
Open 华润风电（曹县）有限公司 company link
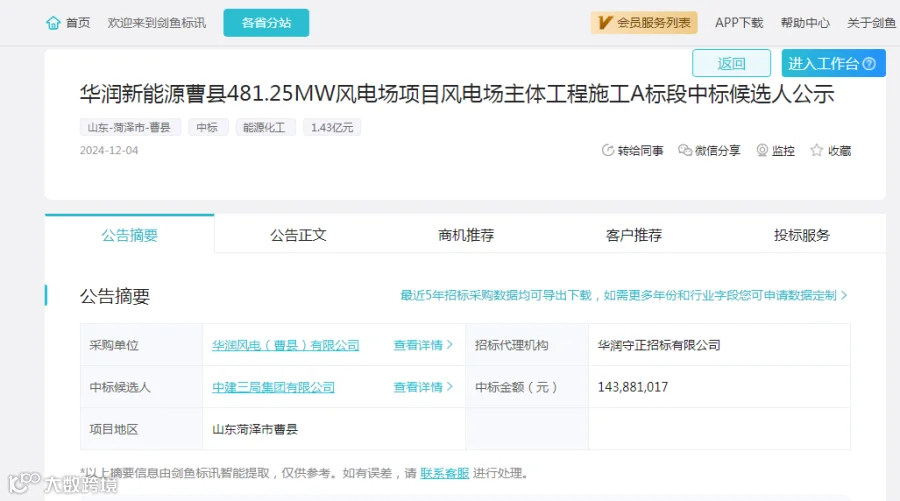286,345
